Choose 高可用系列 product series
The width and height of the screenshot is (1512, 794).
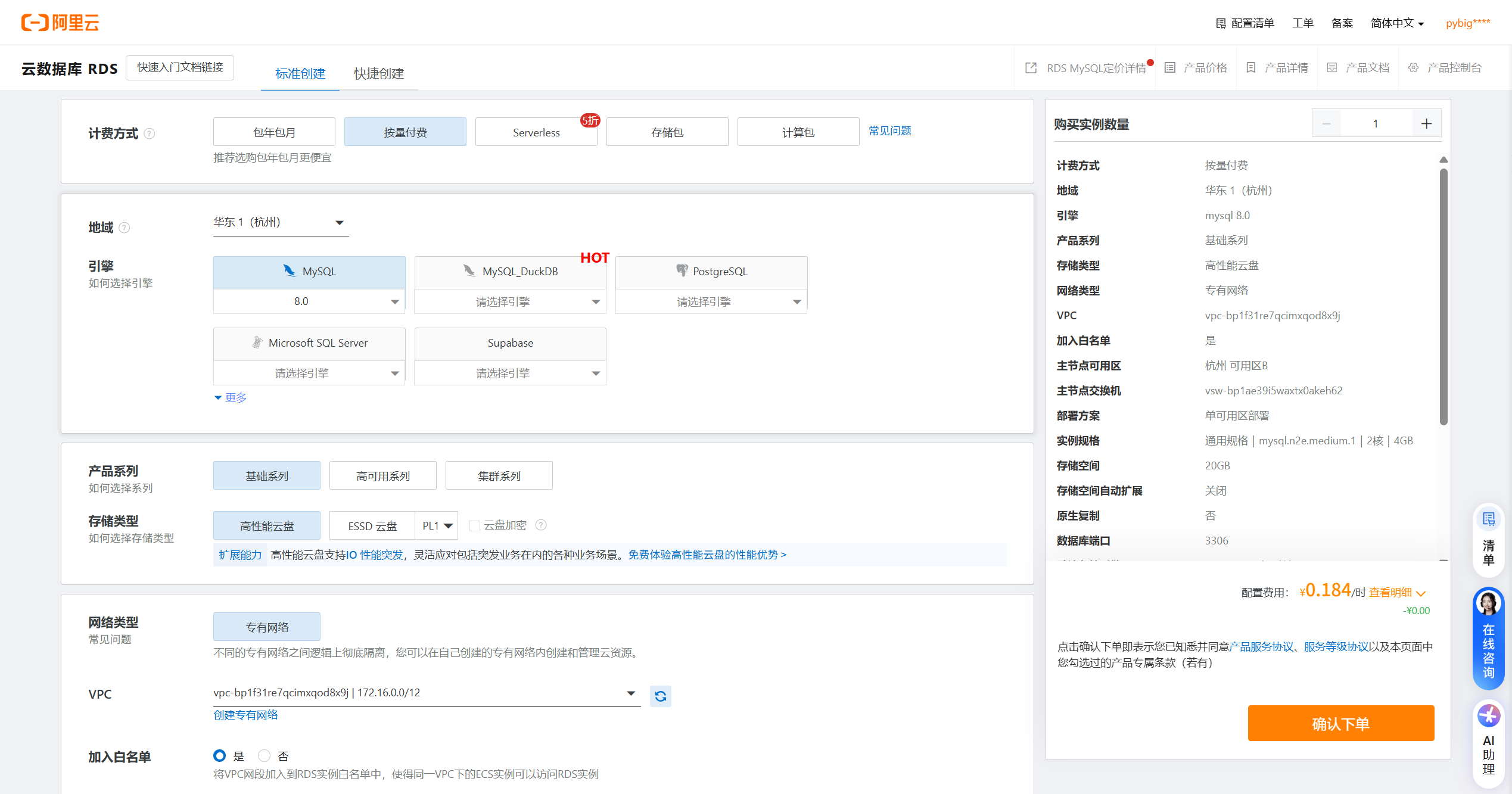pyautogui.click(x=383, y=475)
